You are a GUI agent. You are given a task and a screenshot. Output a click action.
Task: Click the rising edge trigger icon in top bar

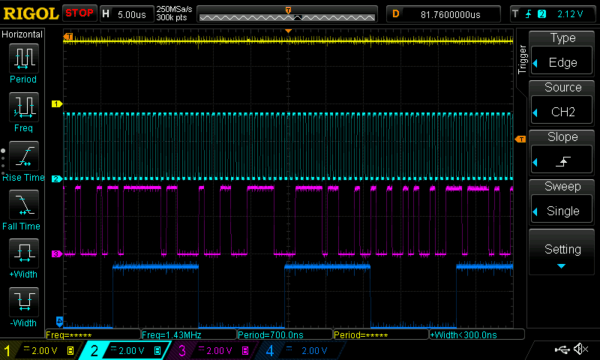pos(528,14)
